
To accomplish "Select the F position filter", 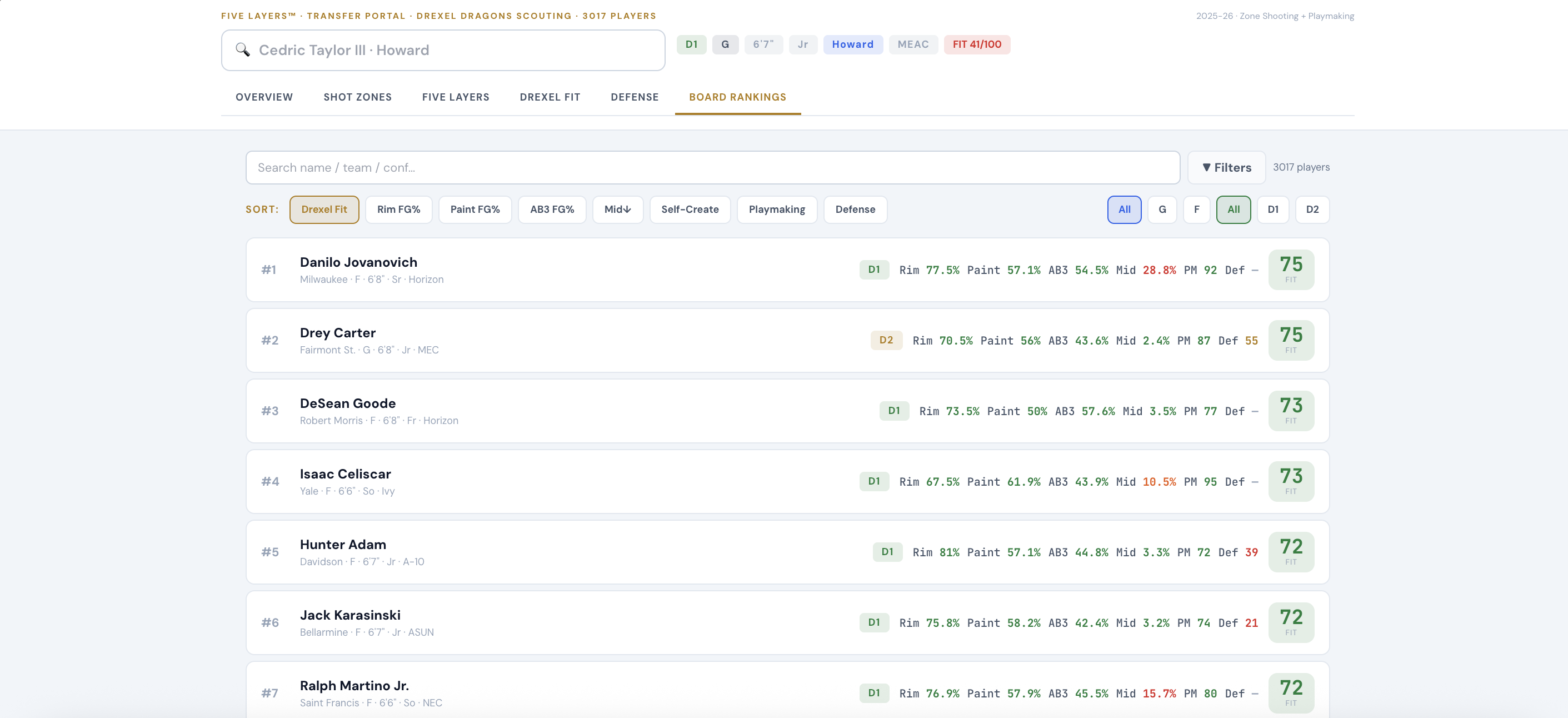I will (x=1196, y=210).
